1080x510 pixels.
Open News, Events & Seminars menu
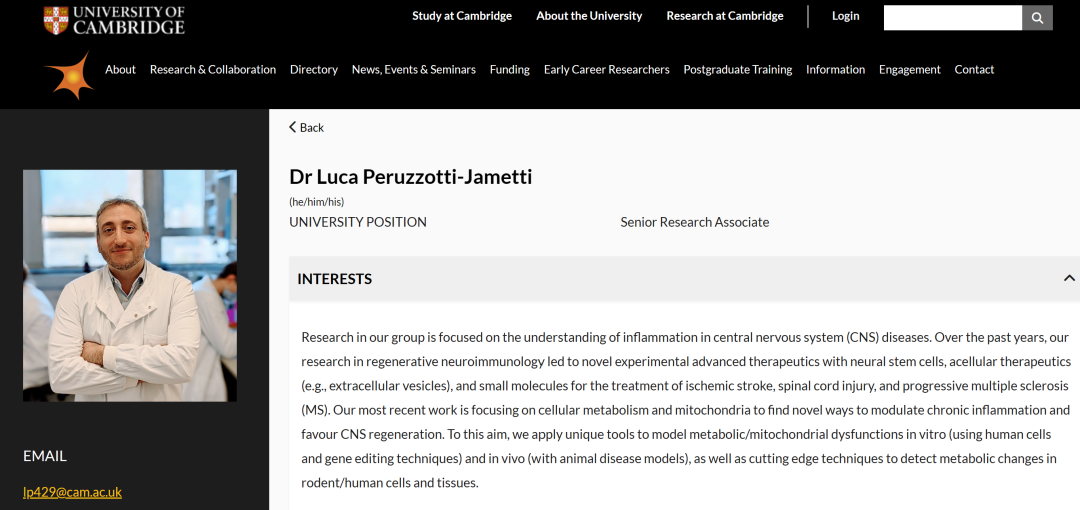(x=414, y=70)
